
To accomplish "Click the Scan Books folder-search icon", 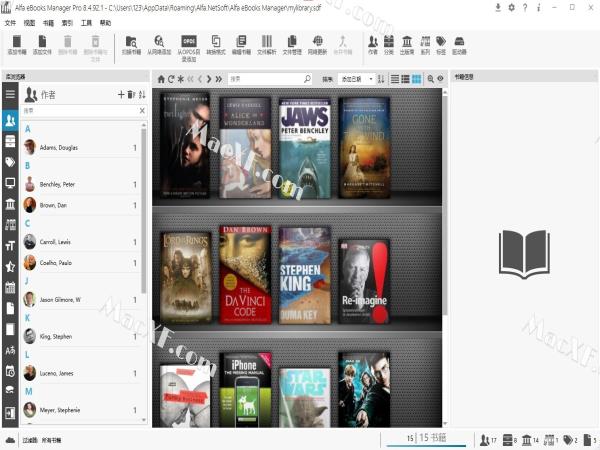I will point(131,41).
